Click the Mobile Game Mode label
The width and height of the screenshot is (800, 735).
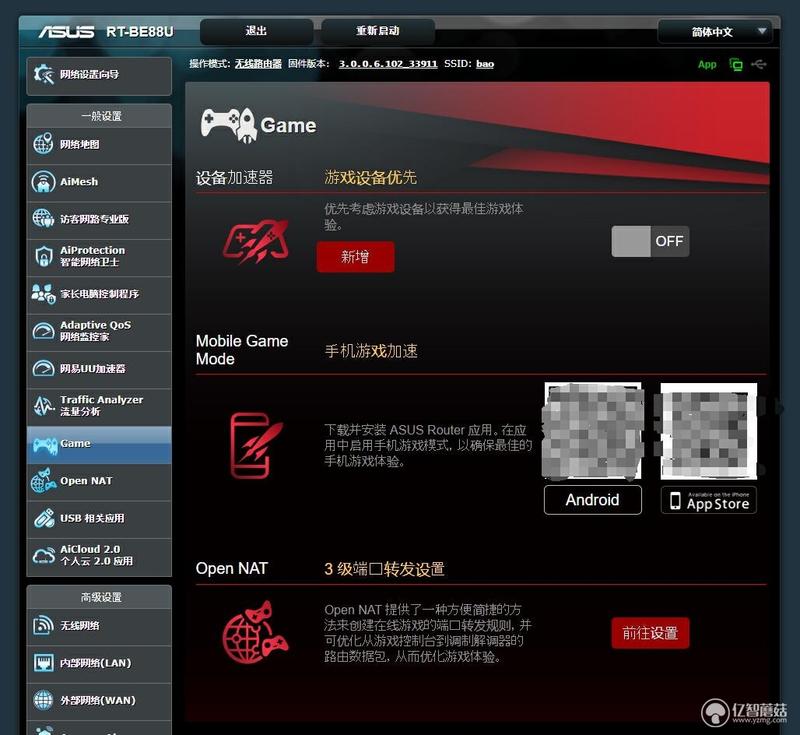242,350
